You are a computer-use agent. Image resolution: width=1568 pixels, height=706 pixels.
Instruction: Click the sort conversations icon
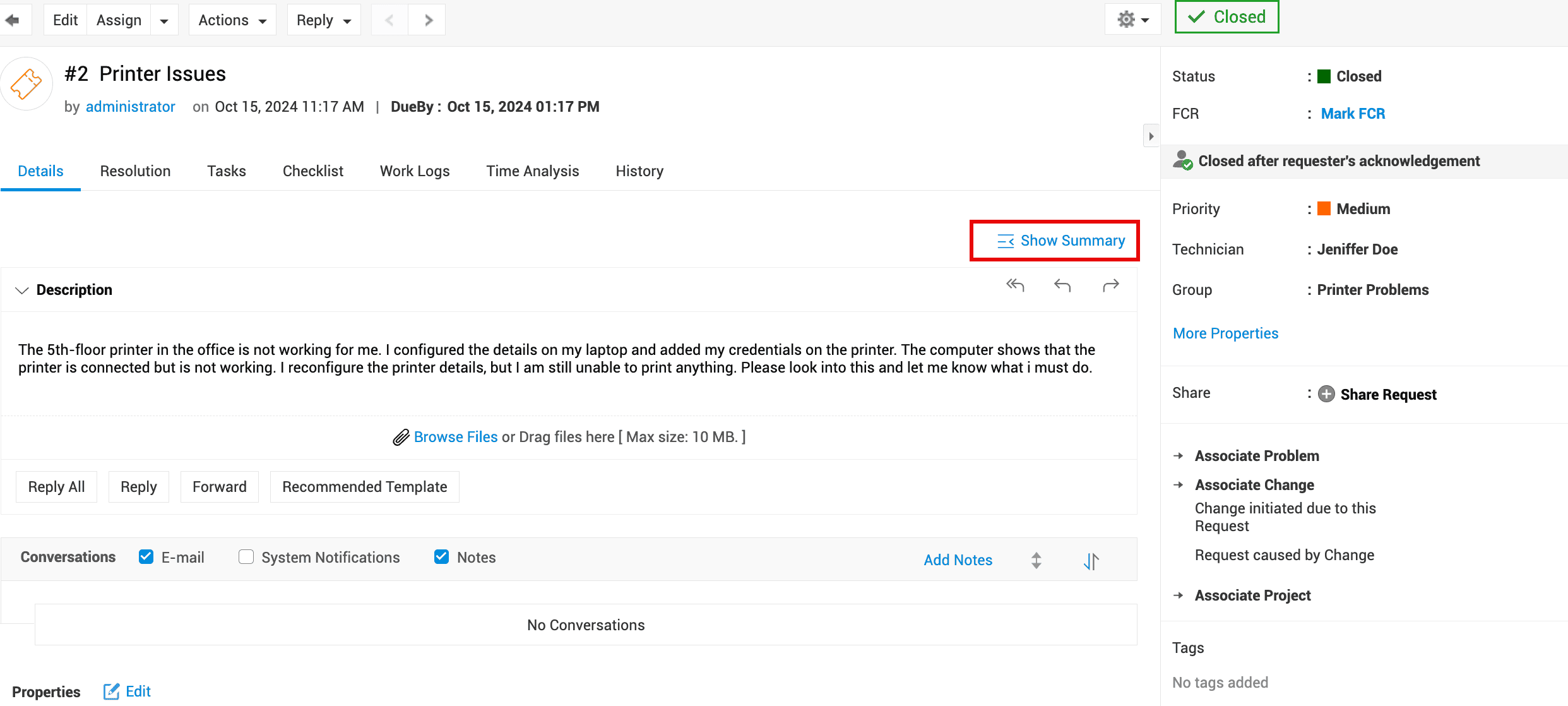point(1091,561)
